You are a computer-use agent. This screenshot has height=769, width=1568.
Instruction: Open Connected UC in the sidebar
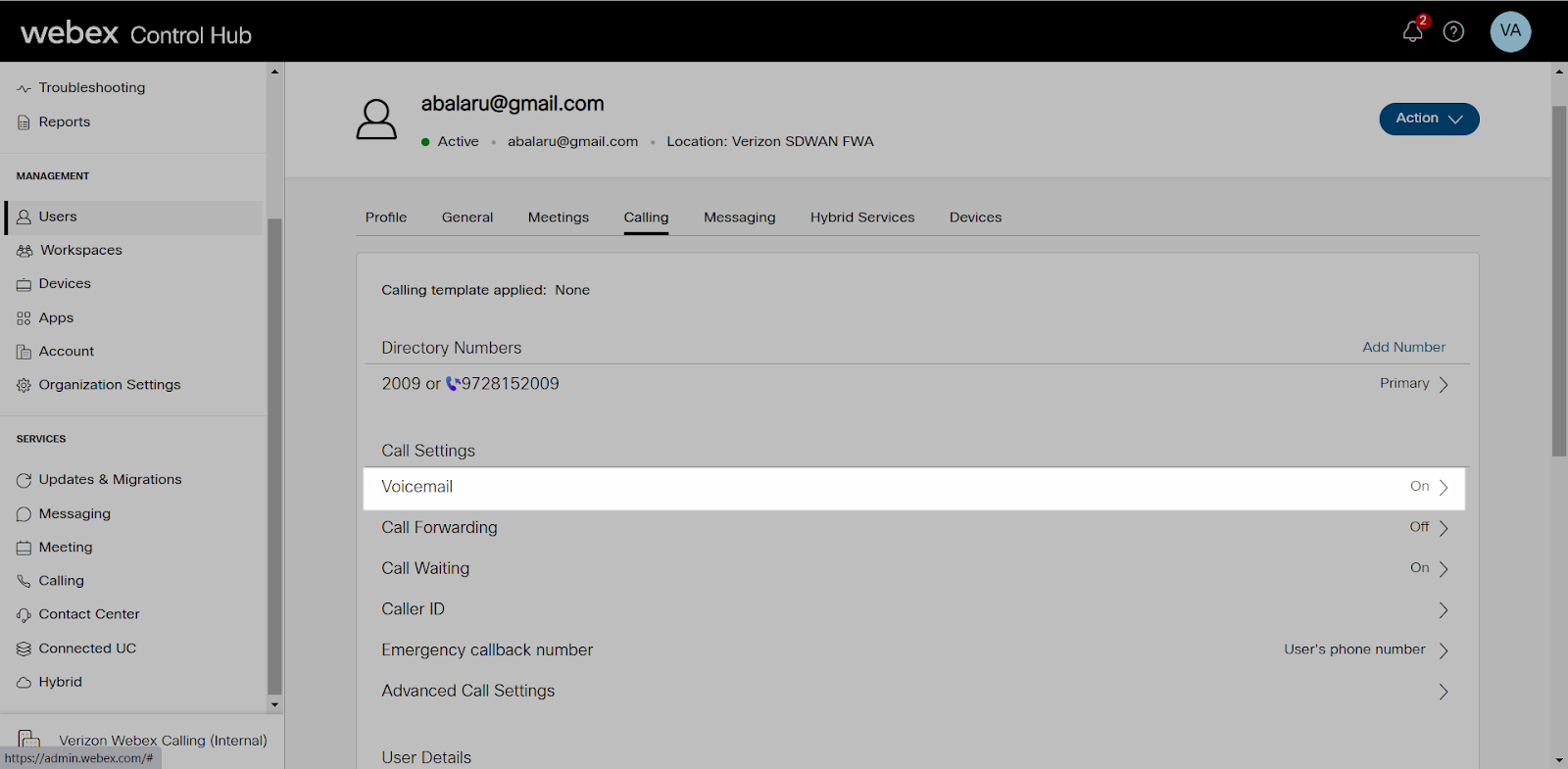pyautogui.click(x=87, y=649)
